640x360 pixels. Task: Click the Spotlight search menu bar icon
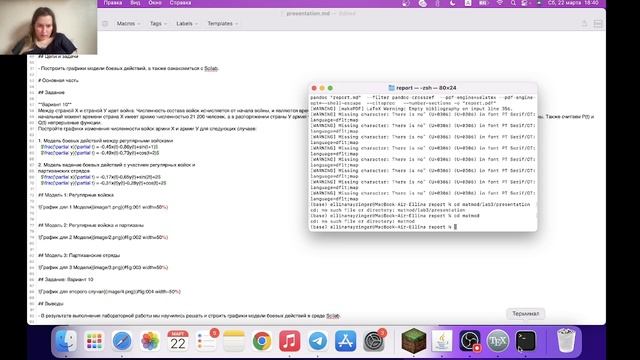[513, 3]
